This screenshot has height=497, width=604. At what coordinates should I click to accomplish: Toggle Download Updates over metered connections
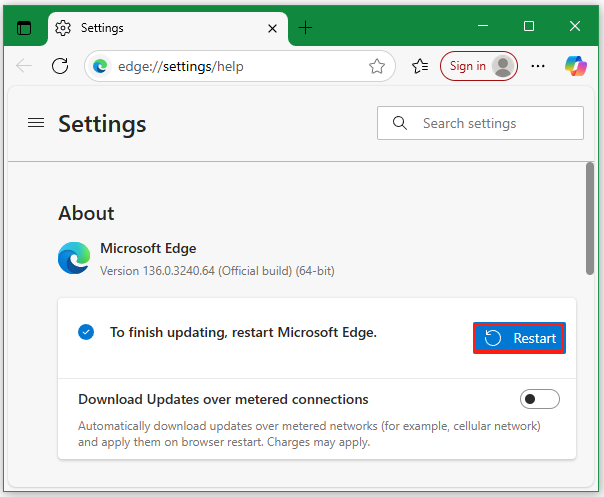(x=540, y=399)
